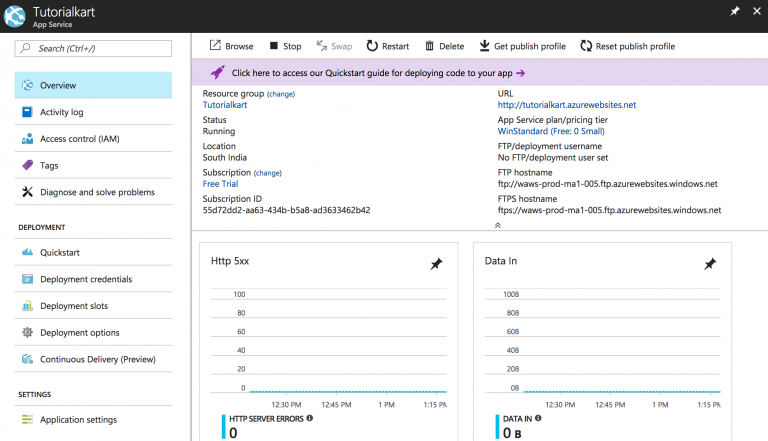This screenshot has height=441, width=768.
Task: Pin the blade to dashboard
Action: tap(735, 11)
